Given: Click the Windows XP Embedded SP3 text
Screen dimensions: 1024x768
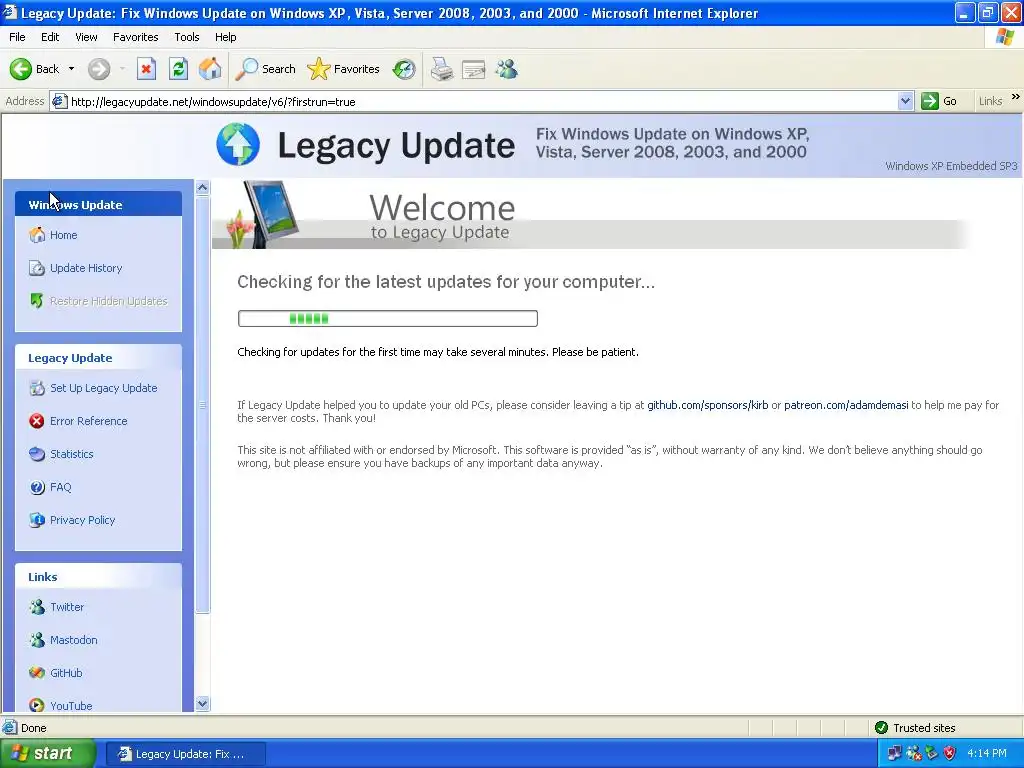Looking at the screenshot, I should tap(951, 166).
